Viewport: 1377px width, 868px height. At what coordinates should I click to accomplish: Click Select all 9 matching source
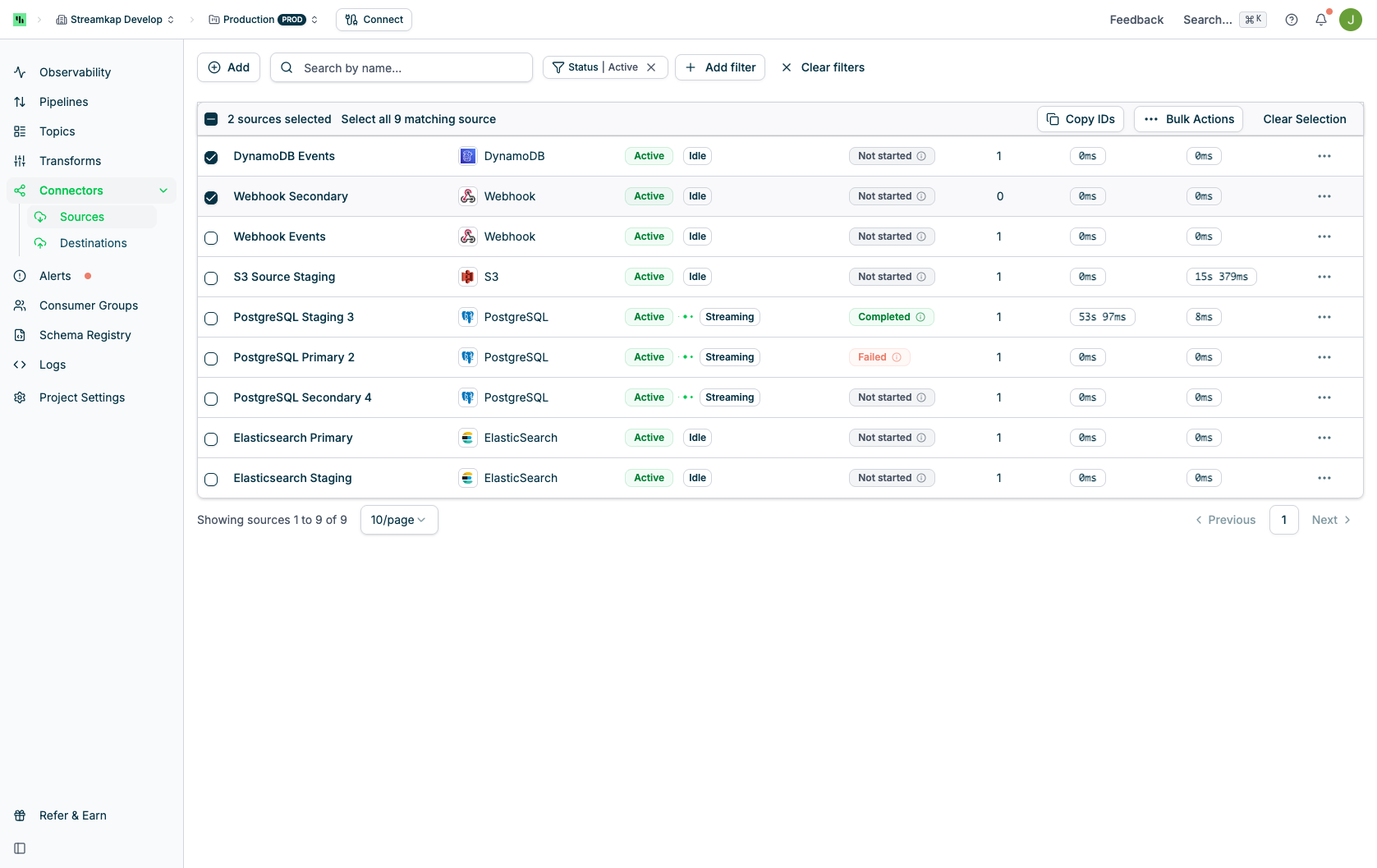(419, 119)
